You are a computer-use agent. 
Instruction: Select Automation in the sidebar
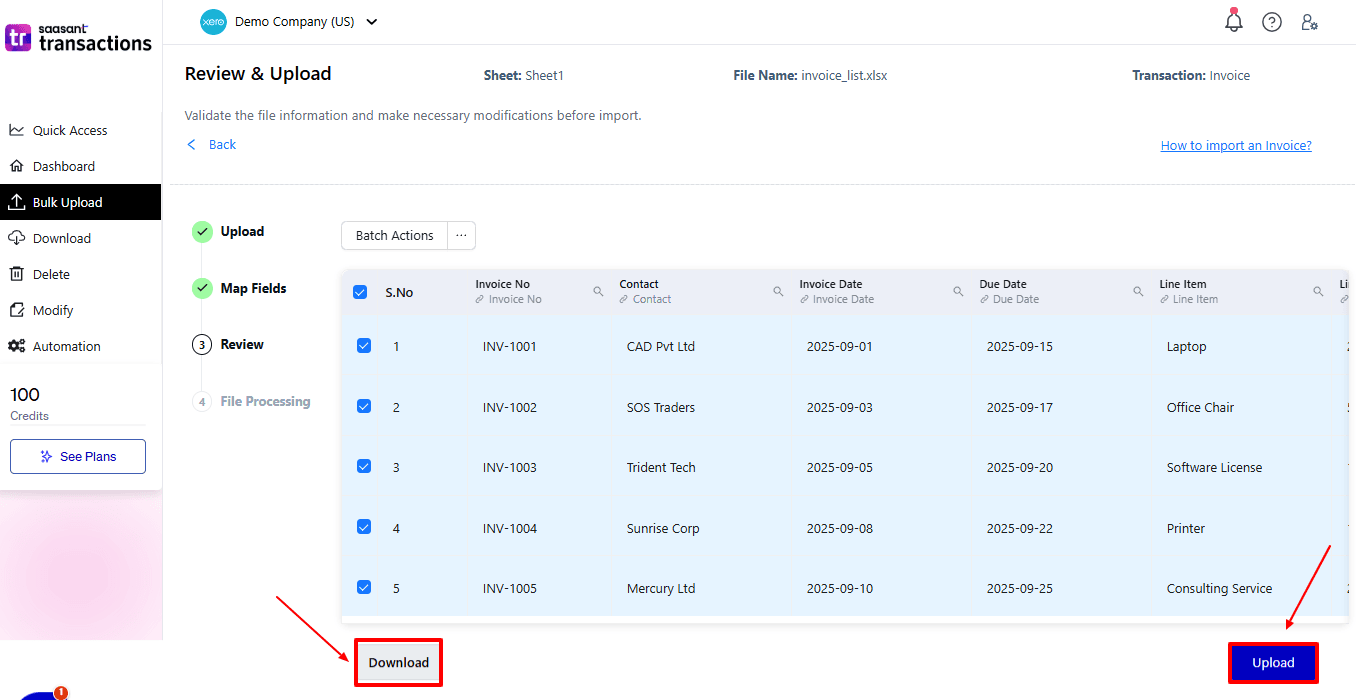pos(66,346)
